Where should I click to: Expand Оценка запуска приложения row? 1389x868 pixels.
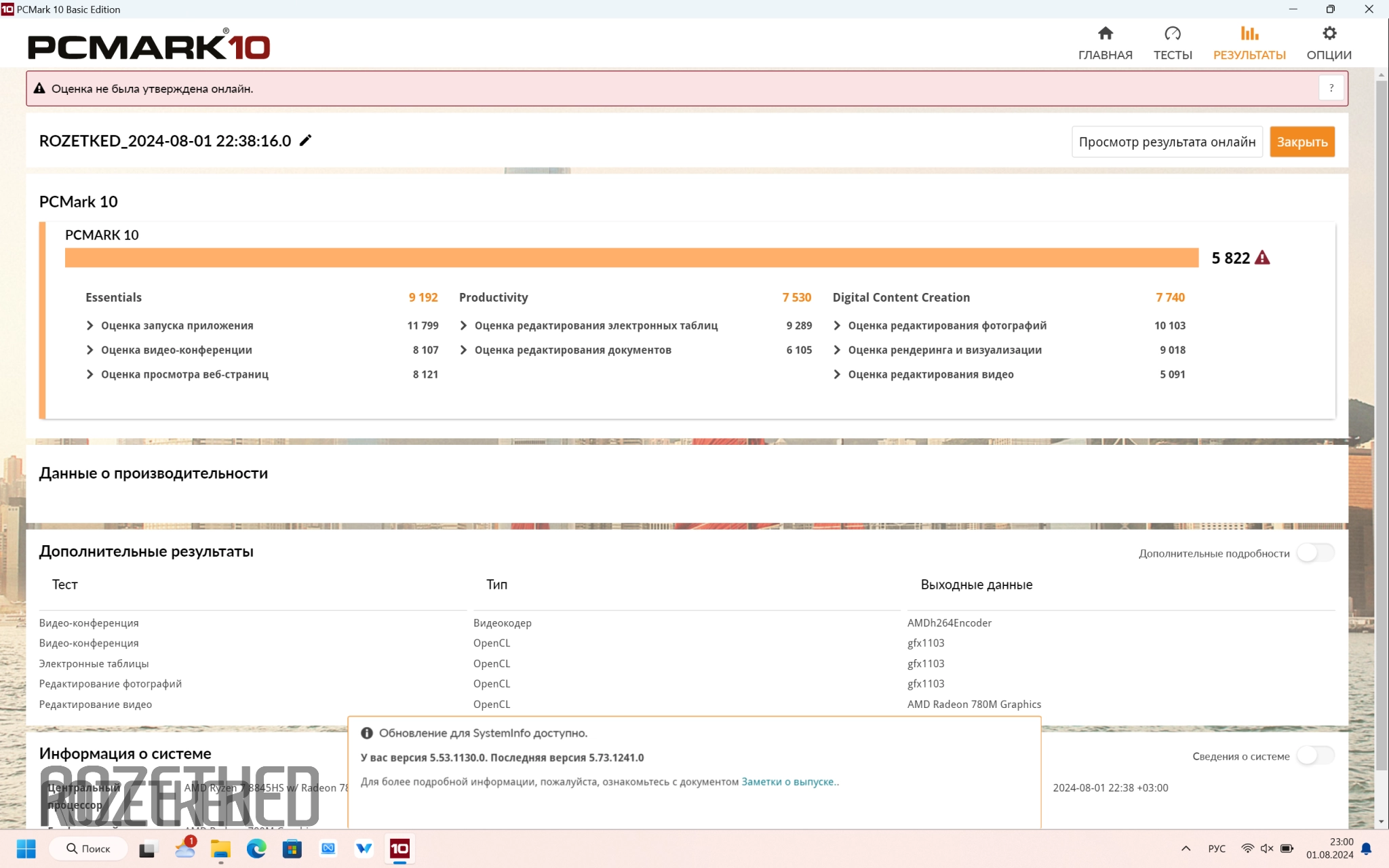click(90, 325)
